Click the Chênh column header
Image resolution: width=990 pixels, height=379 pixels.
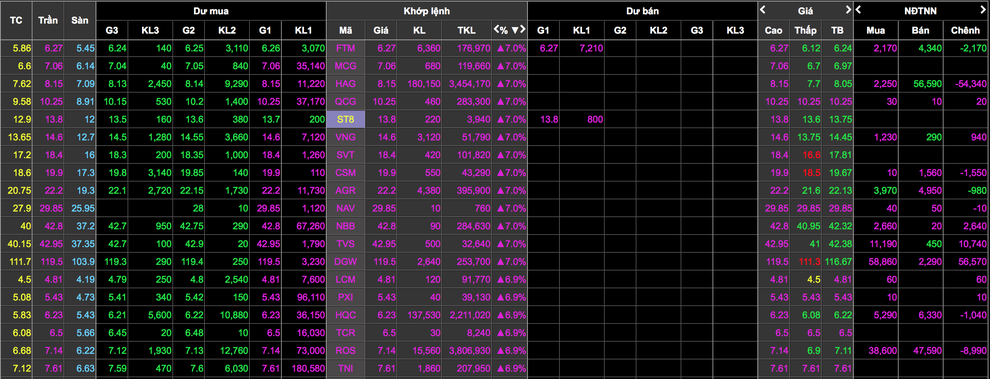coord(966,30)
